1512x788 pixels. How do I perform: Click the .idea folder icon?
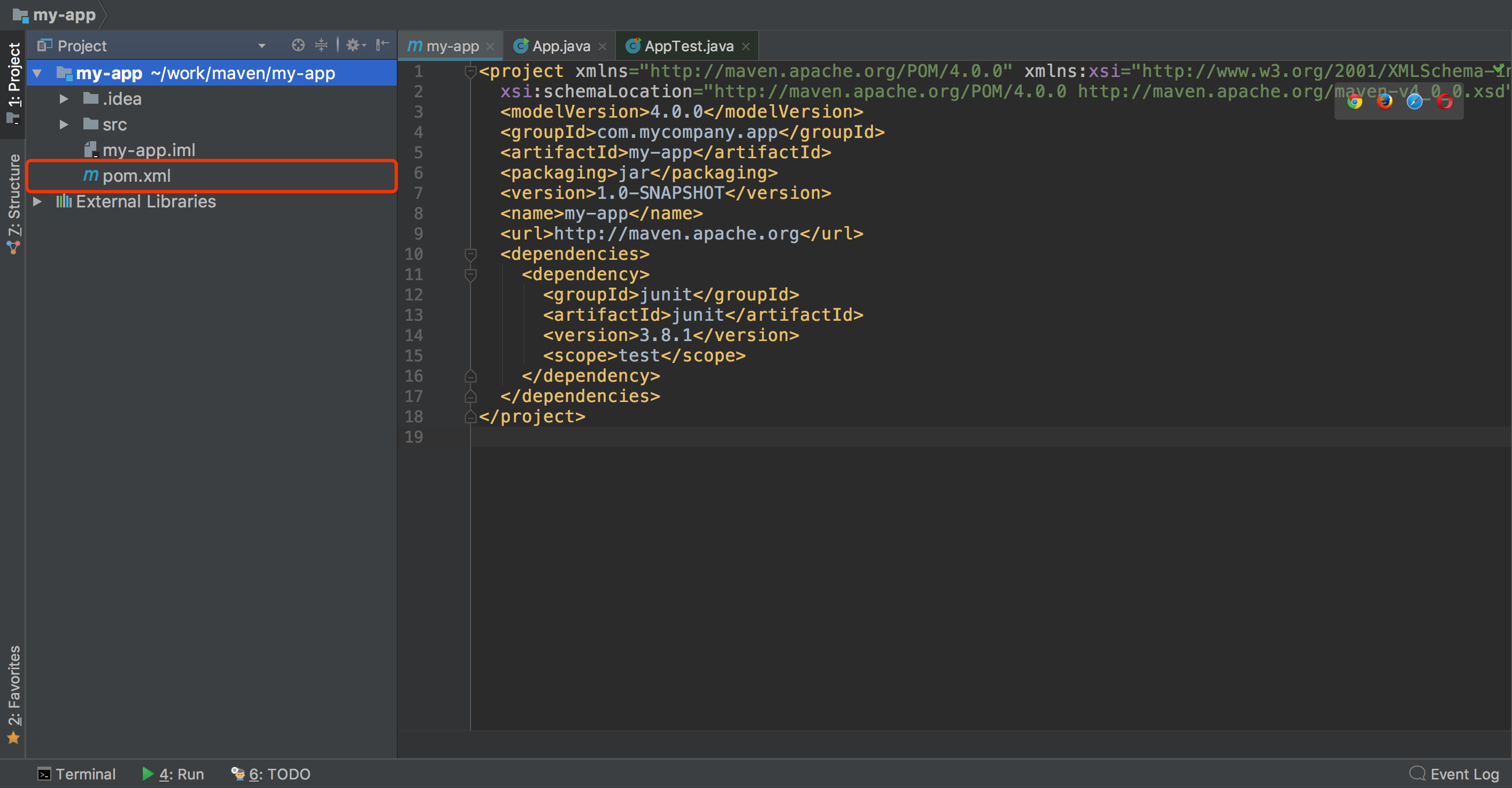pyautogui.click(x=90, y=98)
